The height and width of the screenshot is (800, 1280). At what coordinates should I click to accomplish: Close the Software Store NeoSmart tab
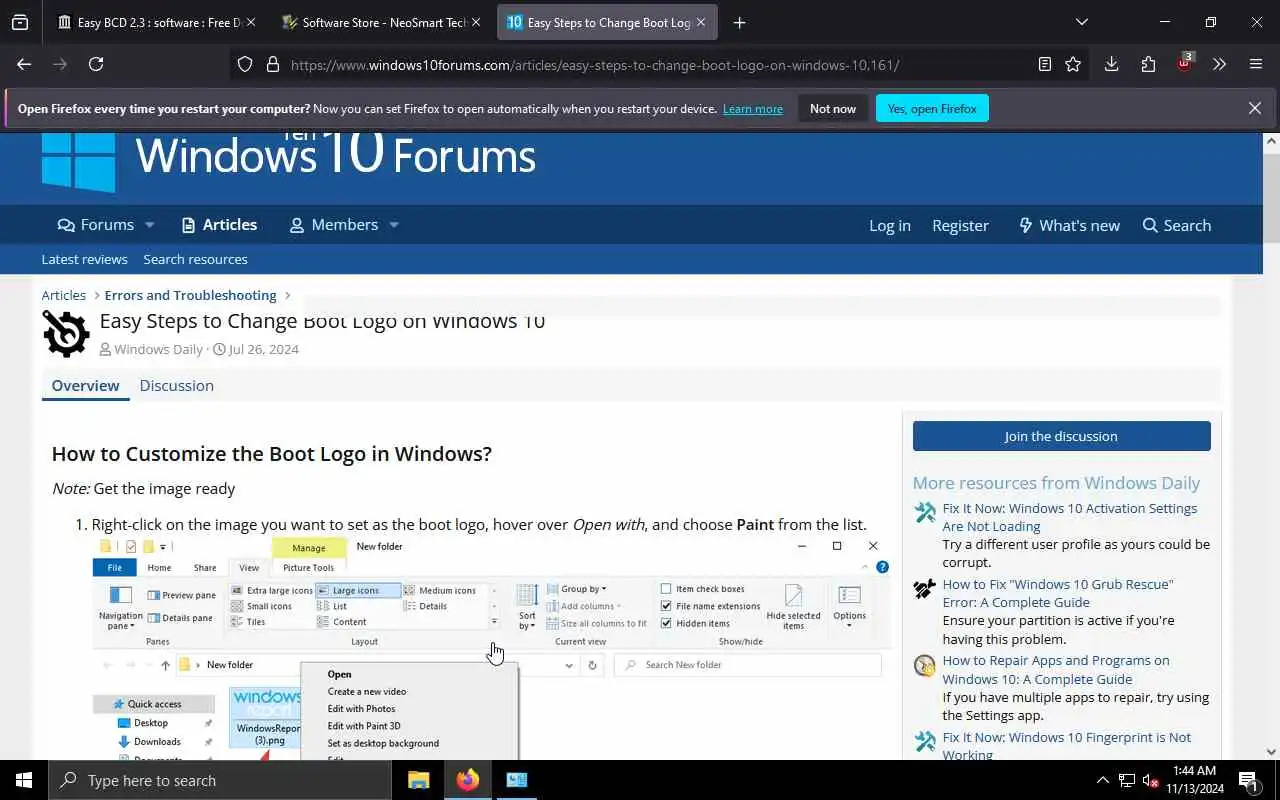pos(475,22)
